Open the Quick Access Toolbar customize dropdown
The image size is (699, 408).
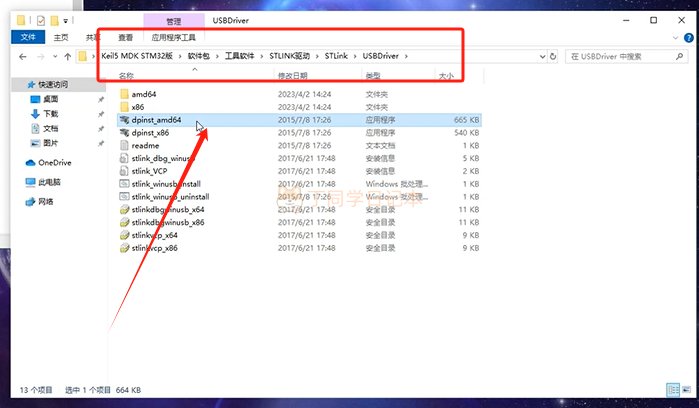click(66, 19)
